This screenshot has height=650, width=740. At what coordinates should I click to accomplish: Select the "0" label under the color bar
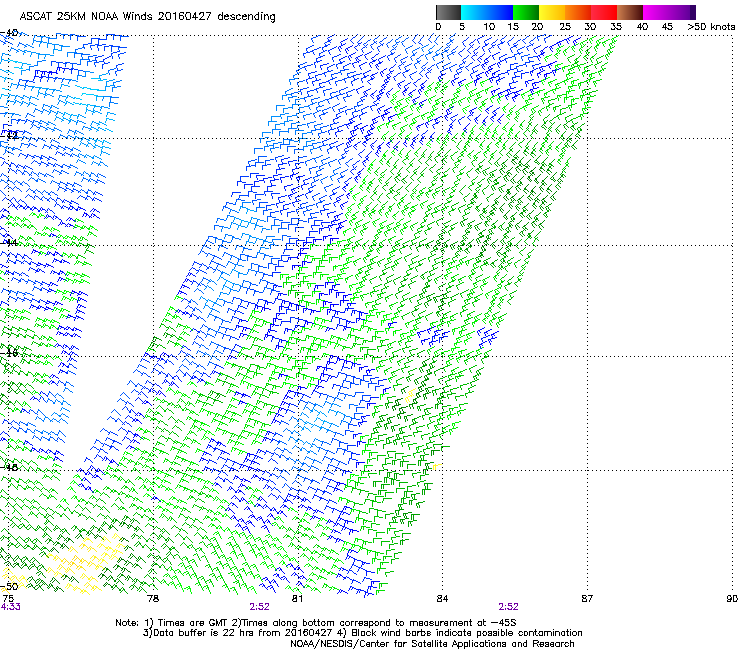[438, 27]
